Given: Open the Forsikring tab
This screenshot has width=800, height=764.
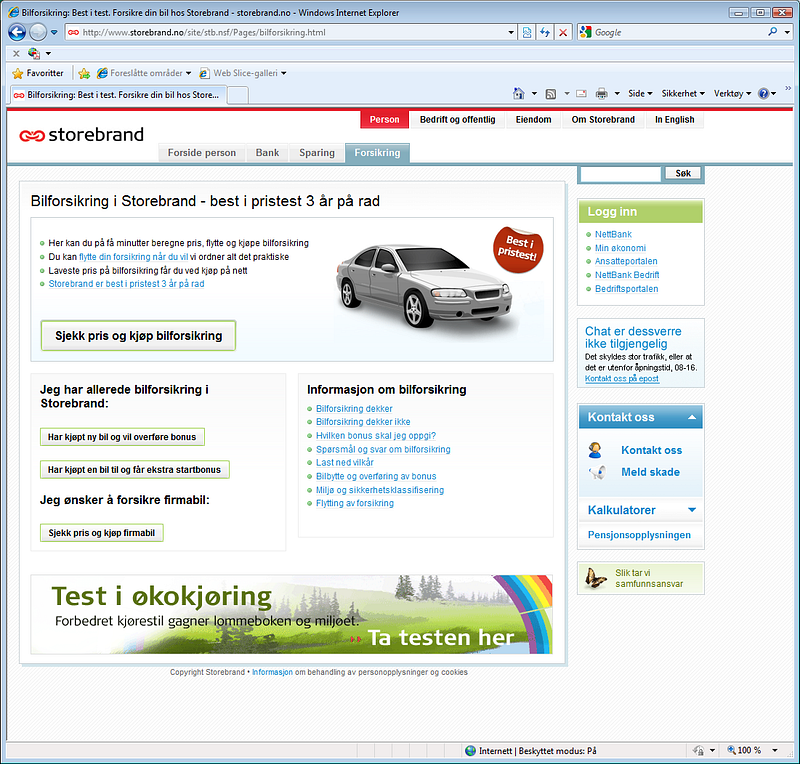Looking at the screenshot, I should click(x=377, y=153).
